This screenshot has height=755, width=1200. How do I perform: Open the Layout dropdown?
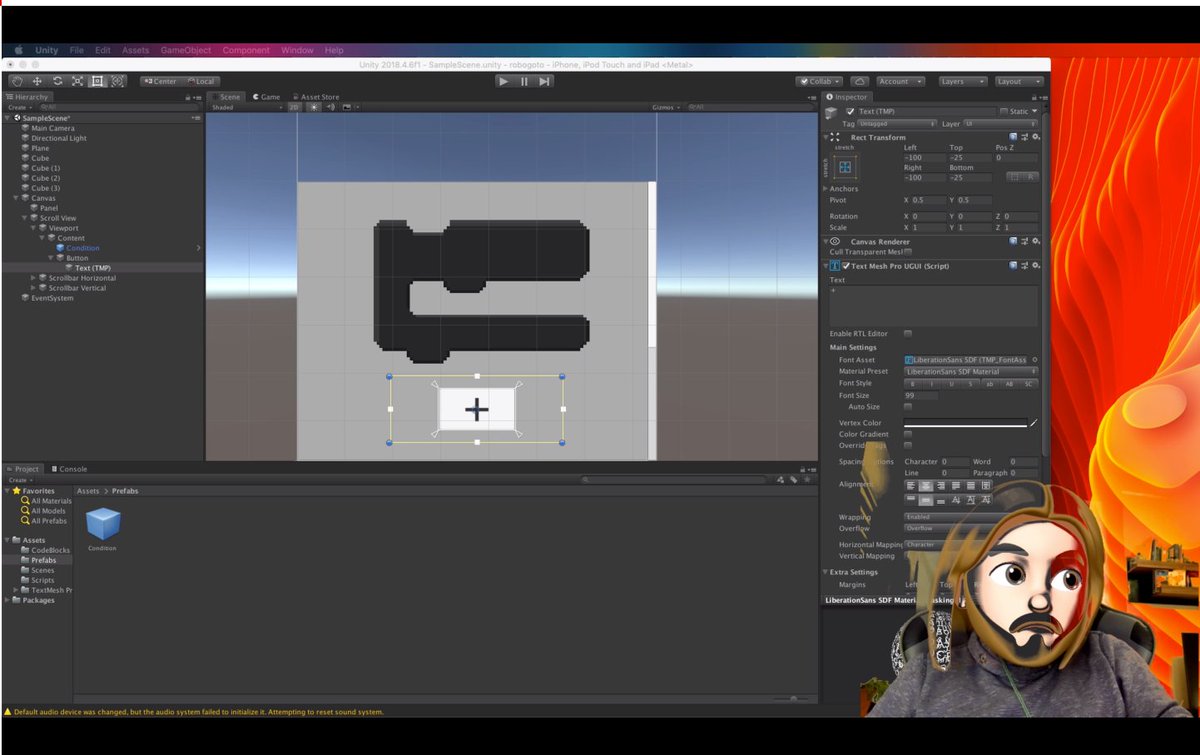click(1018, 81)
